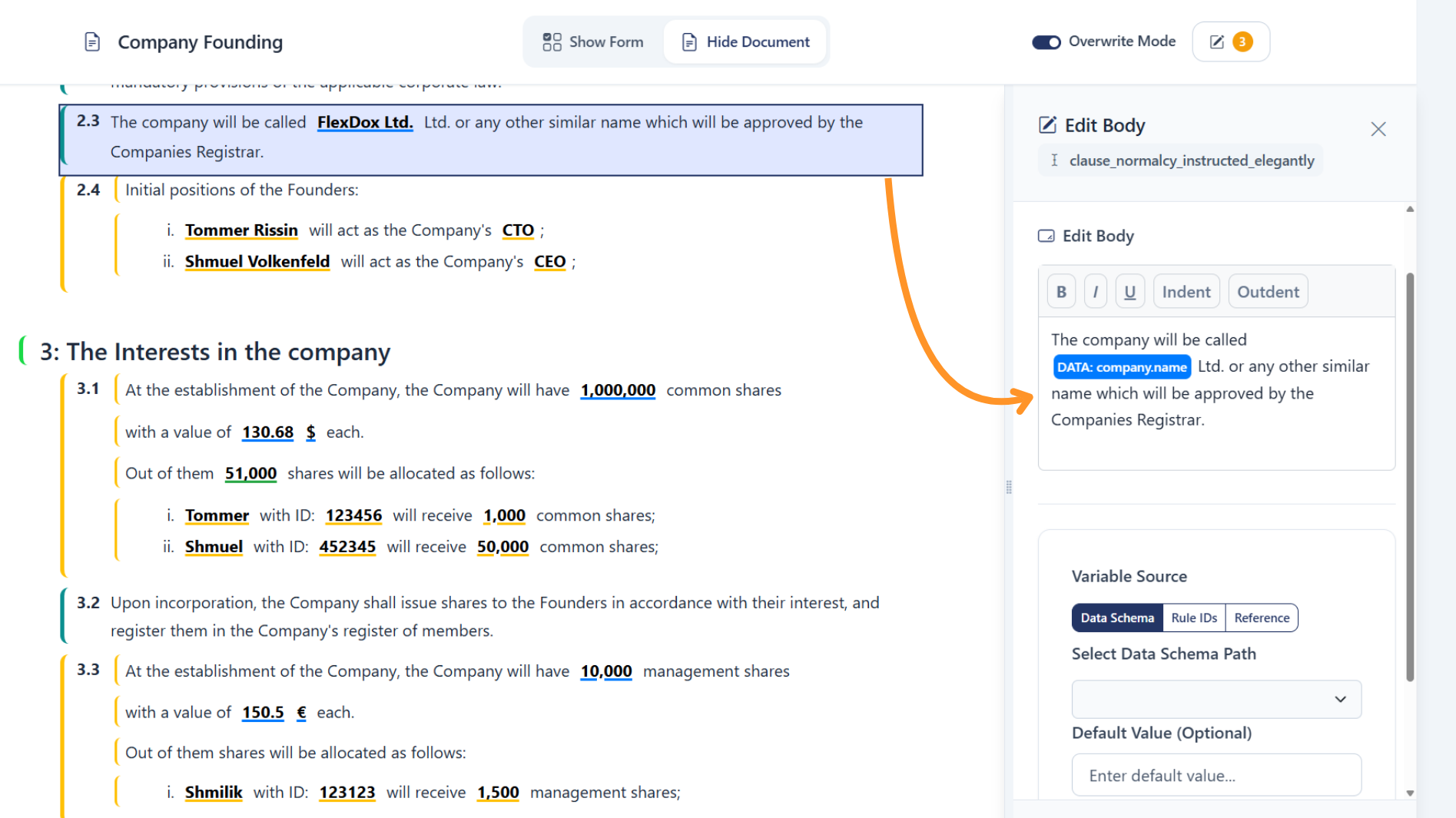The width and height of the screenshot is (1456, 818).
Task: Click the pencil icon beside Edit Body title
Action: [1047, 125]
